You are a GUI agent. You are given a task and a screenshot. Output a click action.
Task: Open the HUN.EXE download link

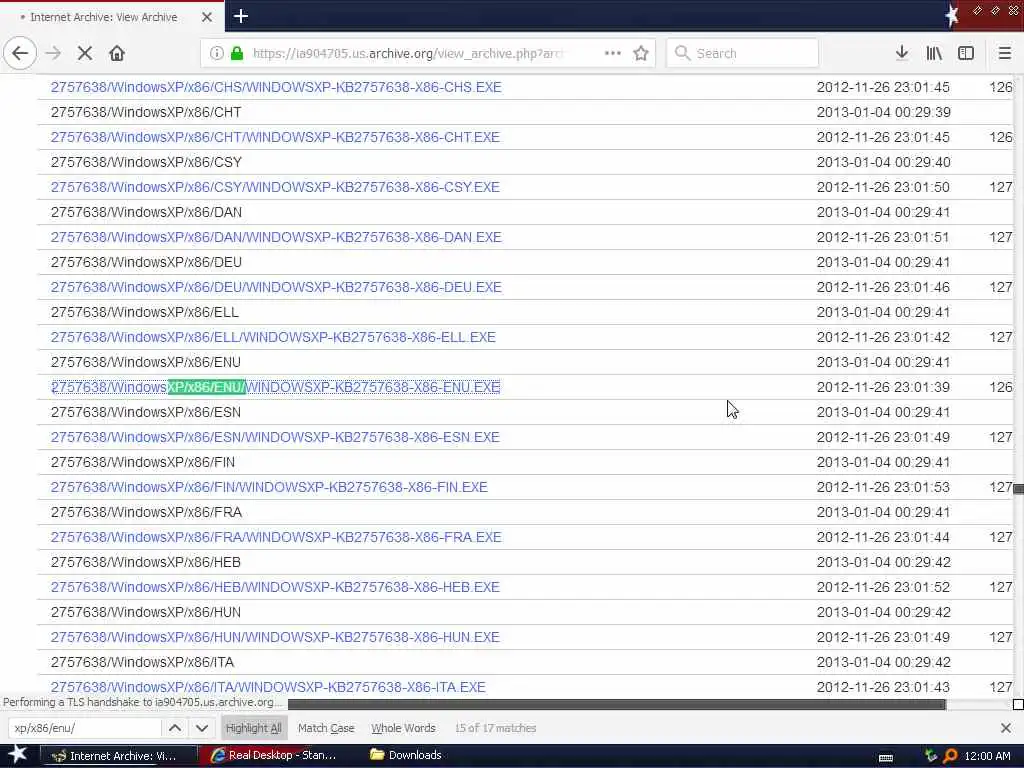[275, 637]
